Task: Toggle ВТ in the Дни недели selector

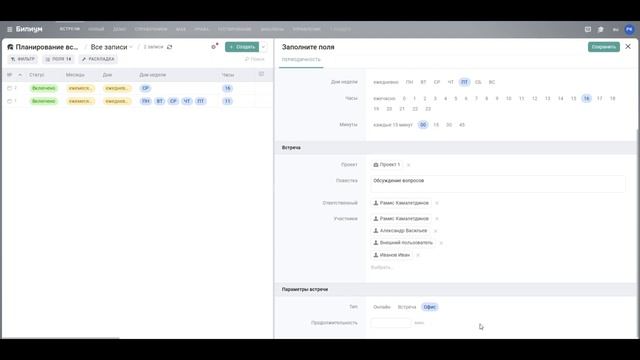Action: (x=423, y=82)
